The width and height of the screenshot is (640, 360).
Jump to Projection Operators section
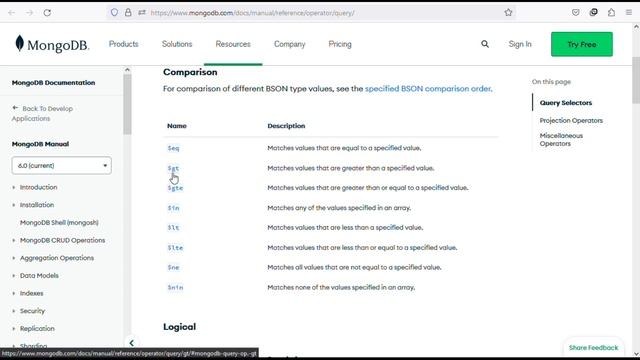point(571,120)
